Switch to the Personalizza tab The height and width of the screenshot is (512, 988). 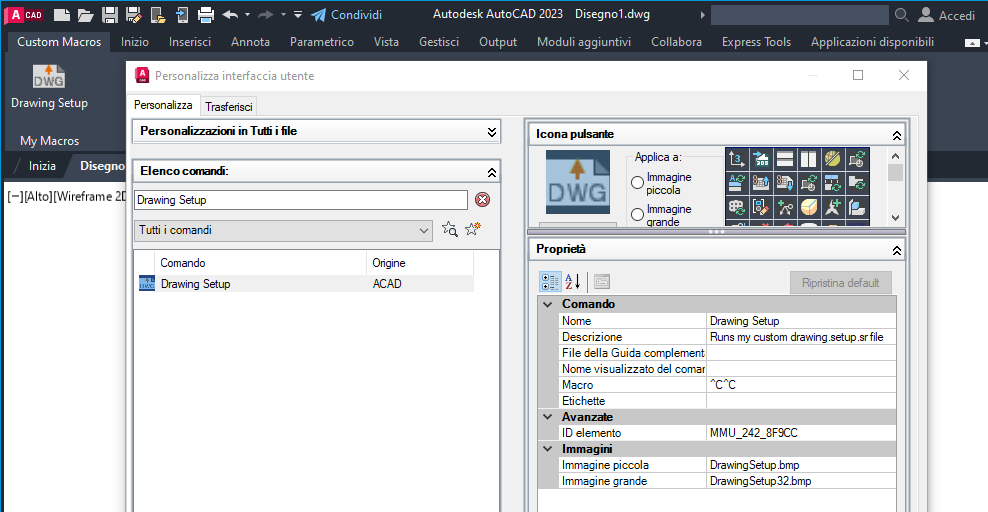(x=163, y=105)
